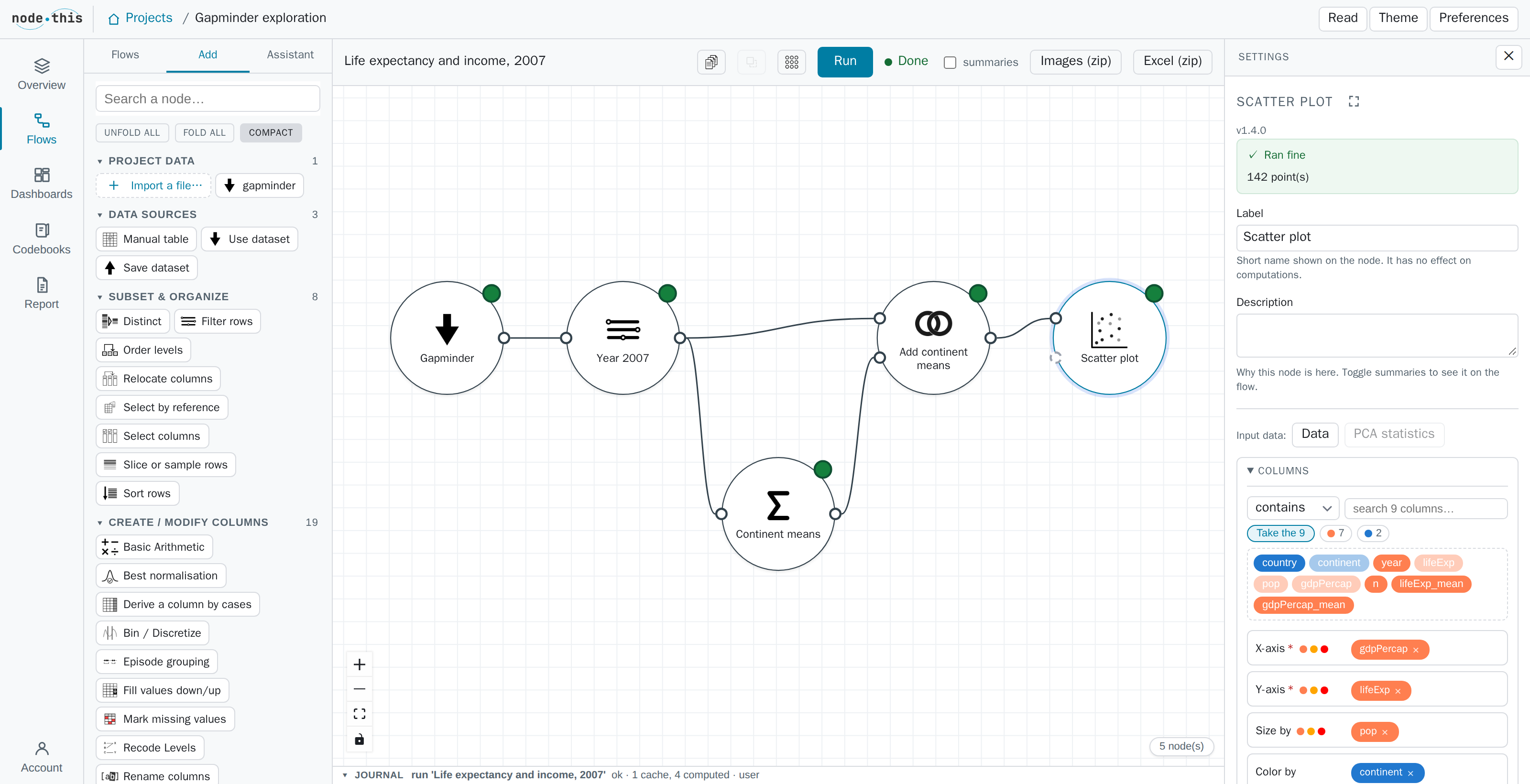The image size is (1530, 784).
Task: Click the grid layout icon in toolbar
Action: point(791,62)
